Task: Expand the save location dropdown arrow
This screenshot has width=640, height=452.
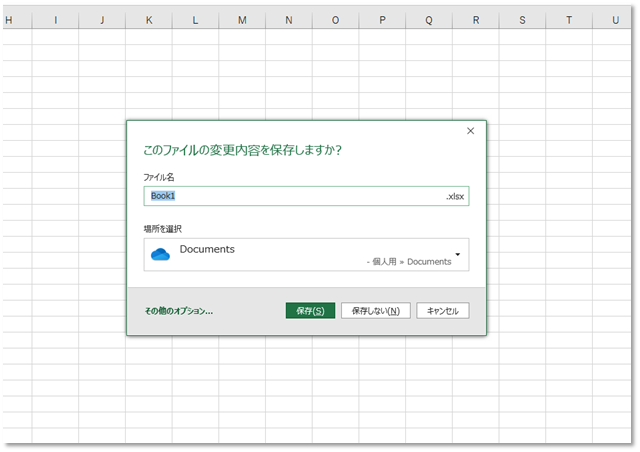Action: coord(458,254)
